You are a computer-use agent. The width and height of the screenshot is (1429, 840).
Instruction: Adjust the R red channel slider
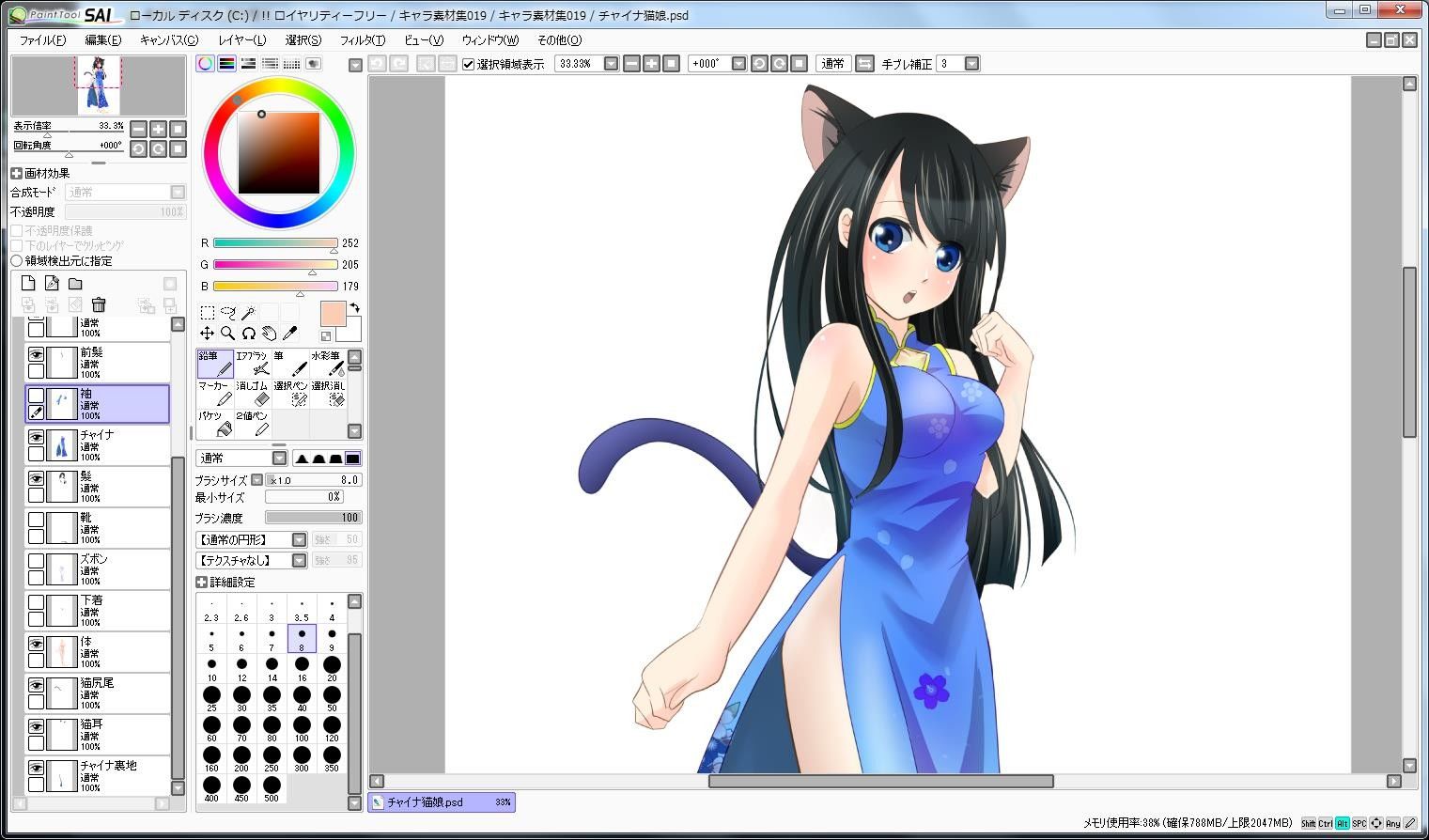tap(275, 243)
